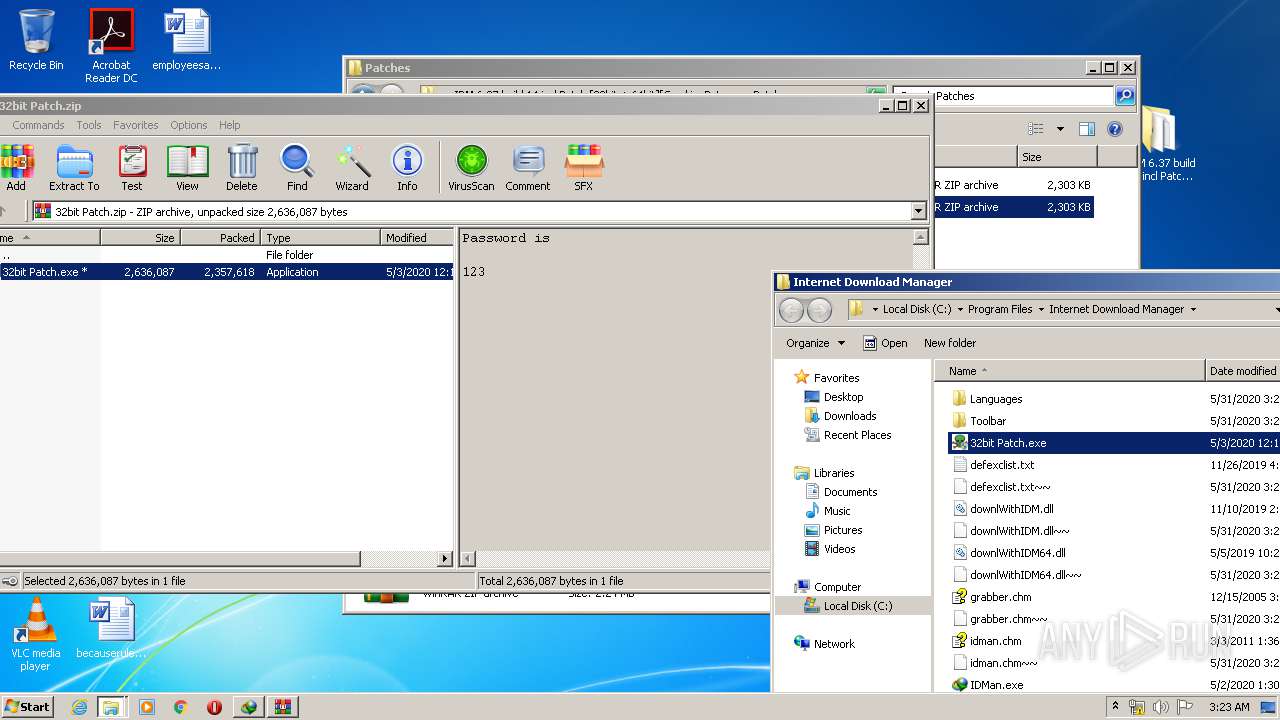This screenshot has height=720, width=1280.
Task: Click the volume icon in system tray
Action: coord(1161,707)
